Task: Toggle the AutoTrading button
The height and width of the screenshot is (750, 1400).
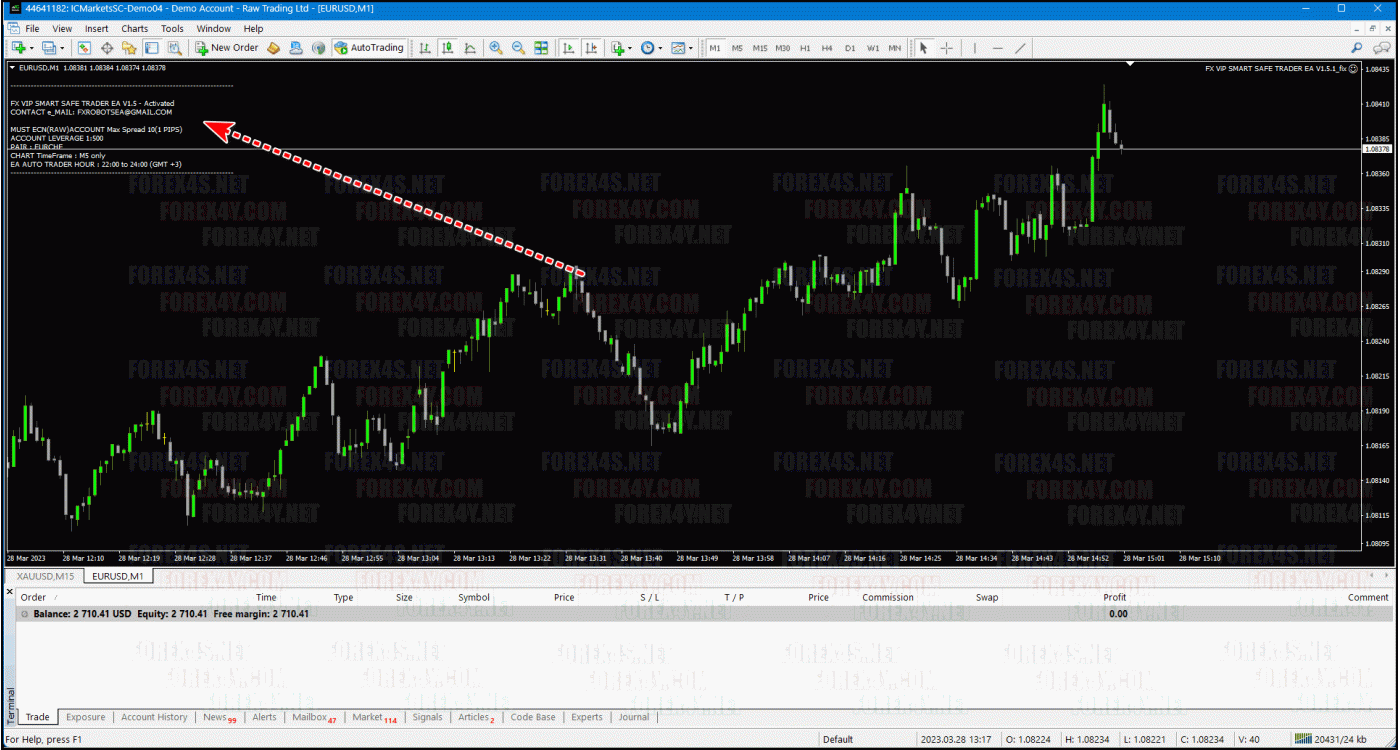Action: [x=369, y=48]
